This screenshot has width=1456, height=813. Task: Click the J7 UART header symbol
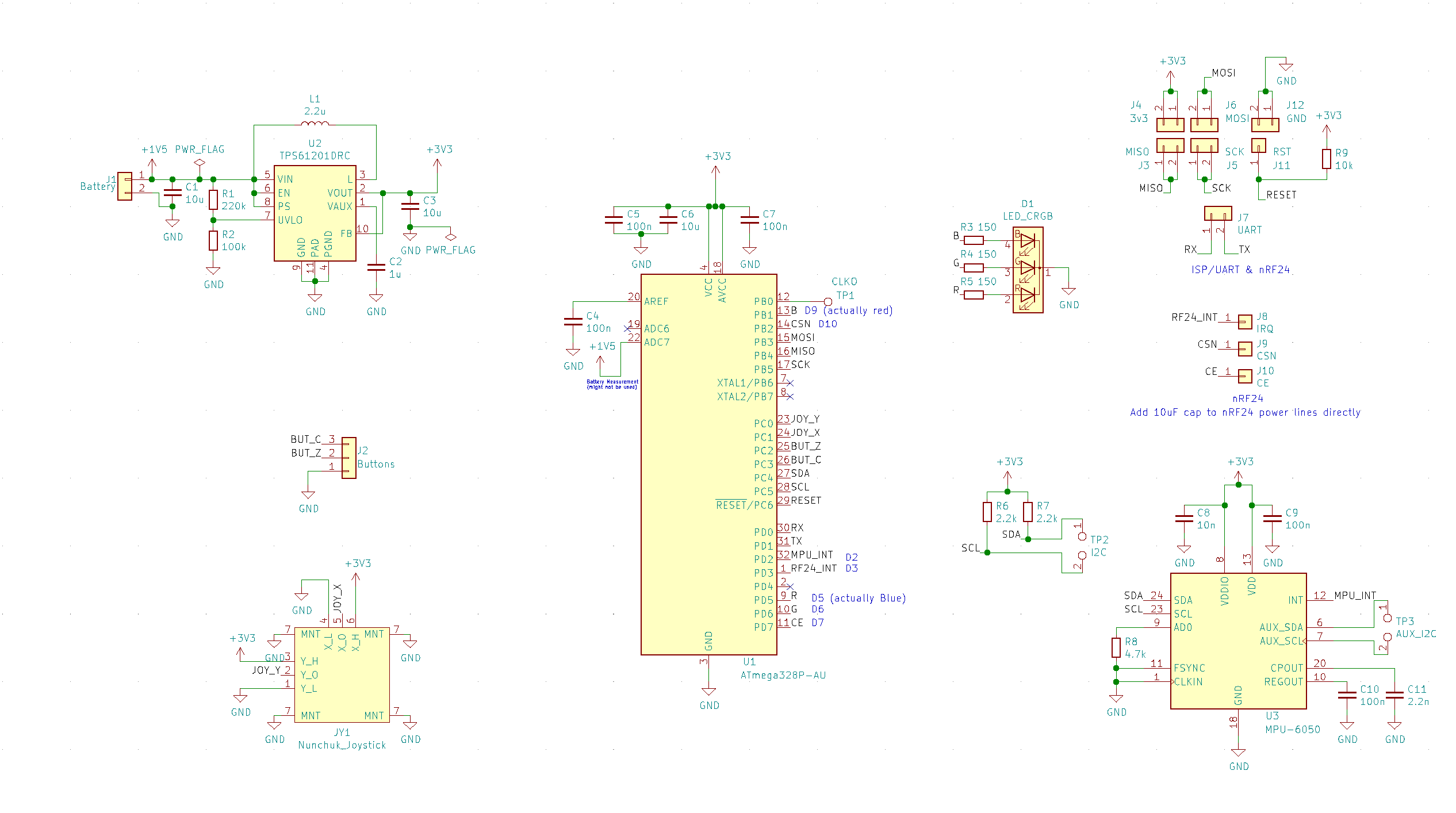pos(1218,214)
